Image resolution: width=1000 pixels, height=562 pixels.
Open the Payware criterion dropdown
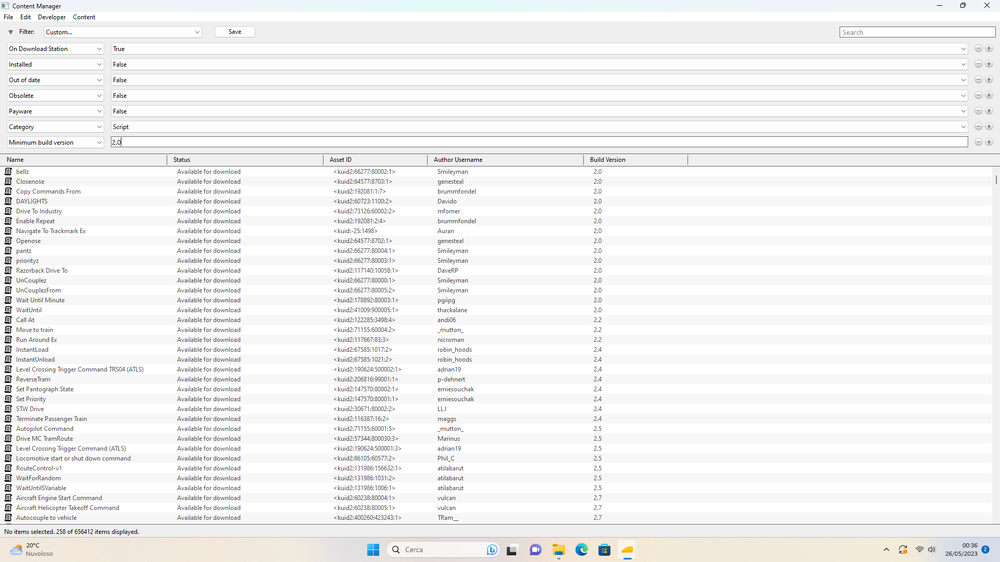(55, 111)
